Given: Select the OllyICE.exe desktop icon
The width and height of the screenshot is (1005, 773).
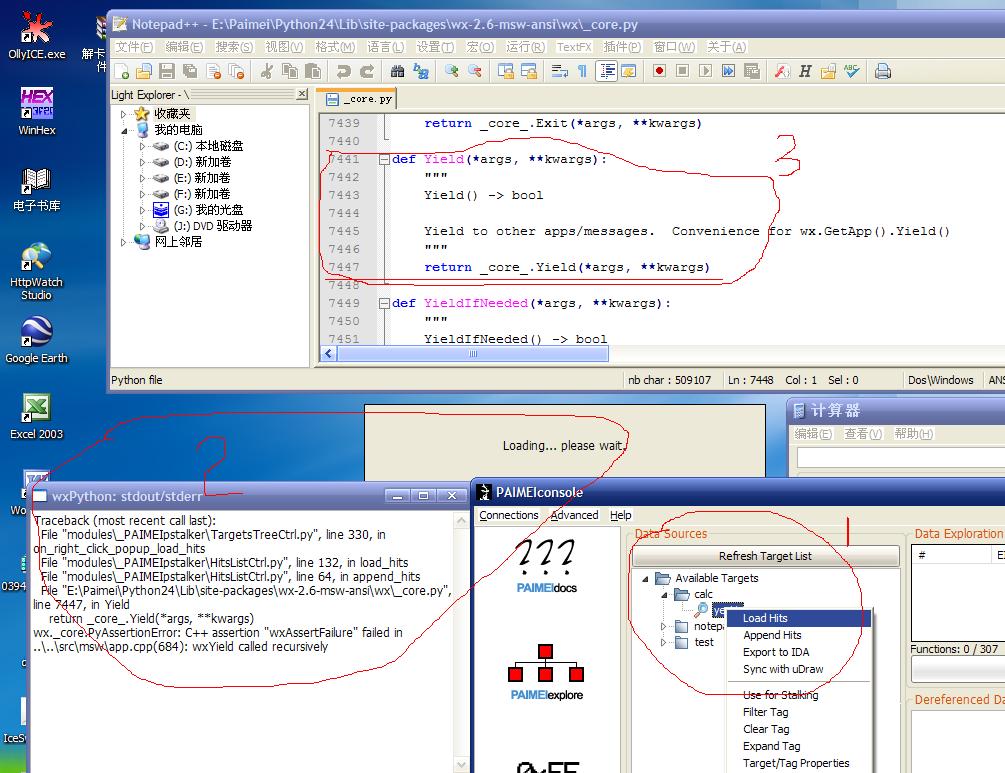Looking at the screenshot, I should (37, 36).
